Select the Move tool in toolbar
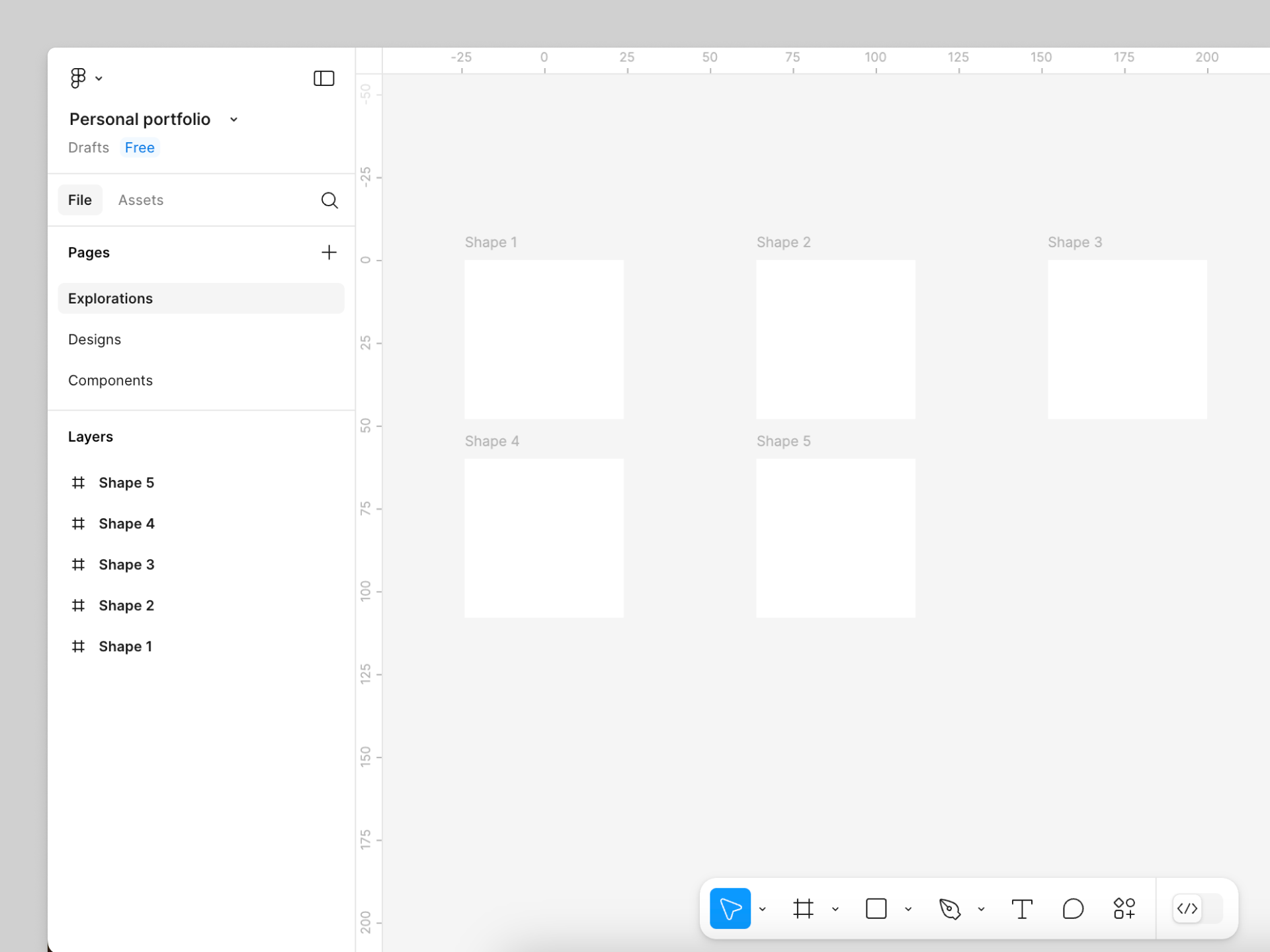 pos(730,908)
